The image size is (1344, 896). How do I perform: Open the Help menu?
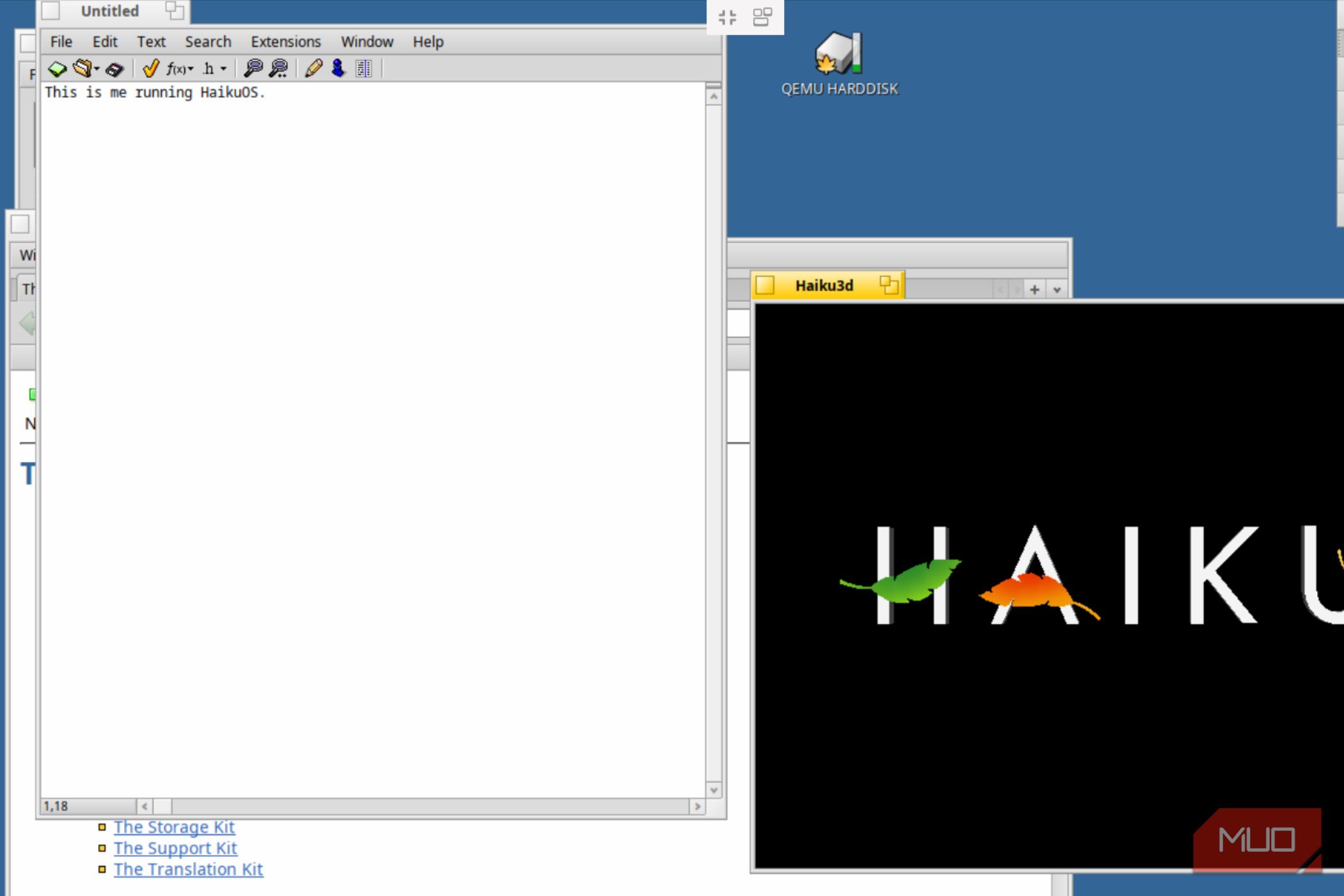[428, 42]
